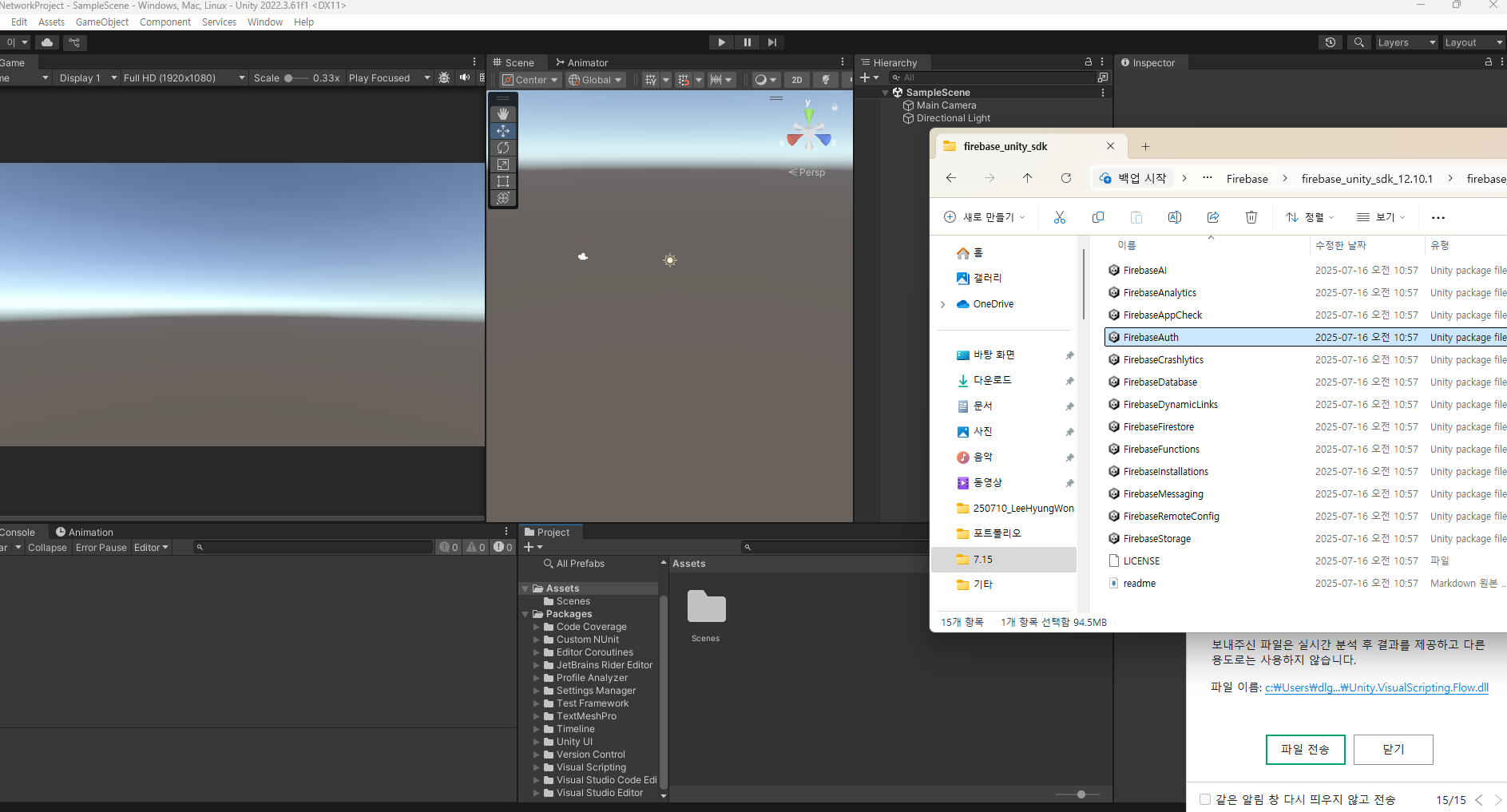Viewport: 1507px width, 812px height.
Task: Open the Center pivot dropdown
Action: coord(530,80)
